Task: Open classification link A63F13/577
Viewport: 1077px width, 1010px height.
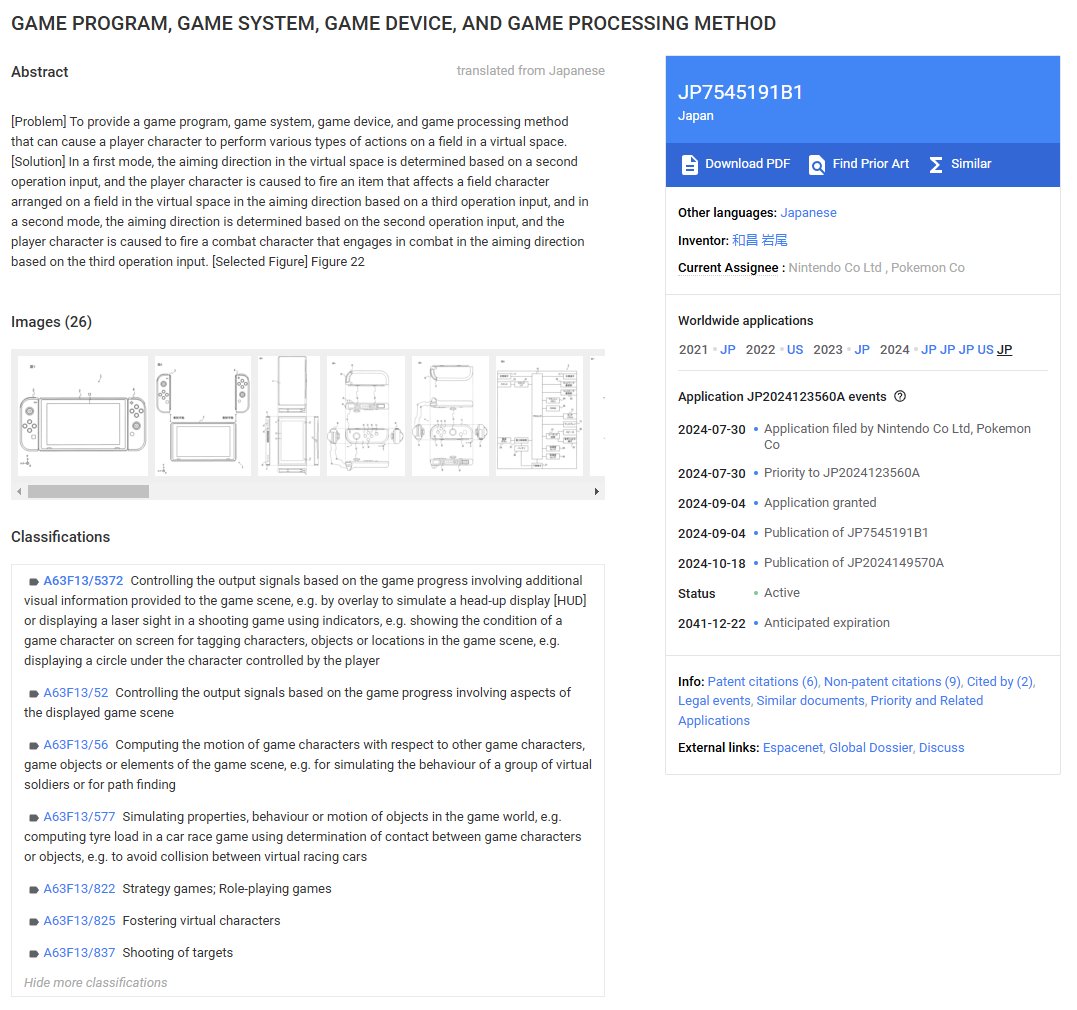Action: pyautogui.click(x=79, y=818)
